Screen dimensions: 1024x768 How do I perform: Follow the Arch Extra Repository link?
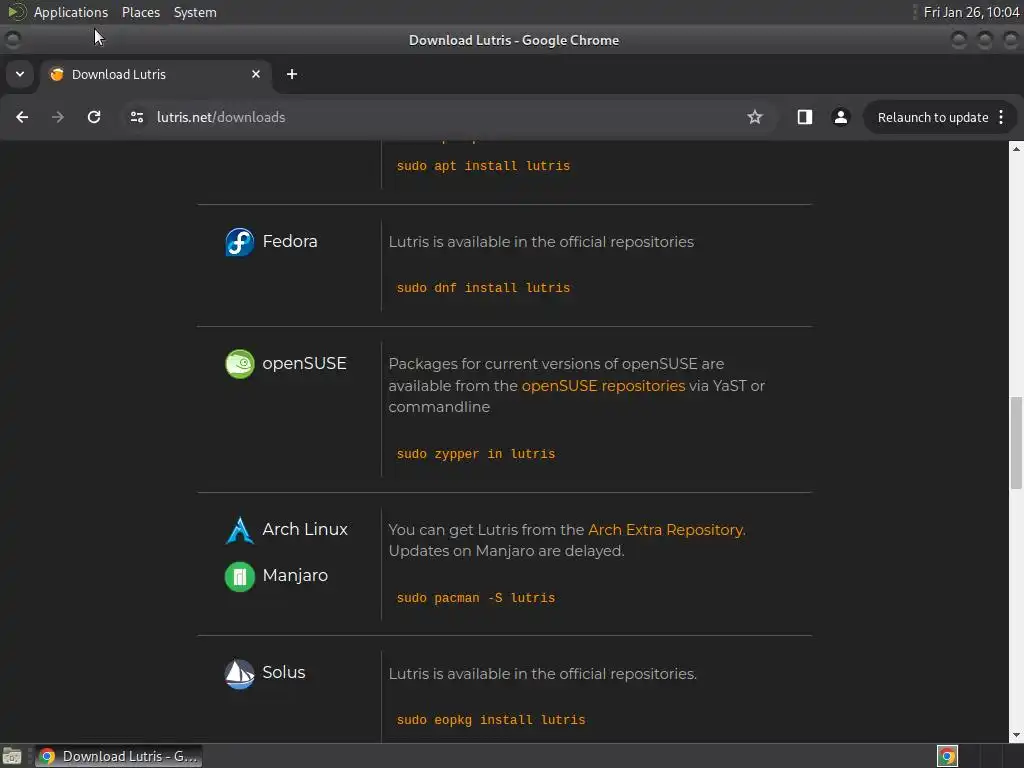[x=665, y=530]
